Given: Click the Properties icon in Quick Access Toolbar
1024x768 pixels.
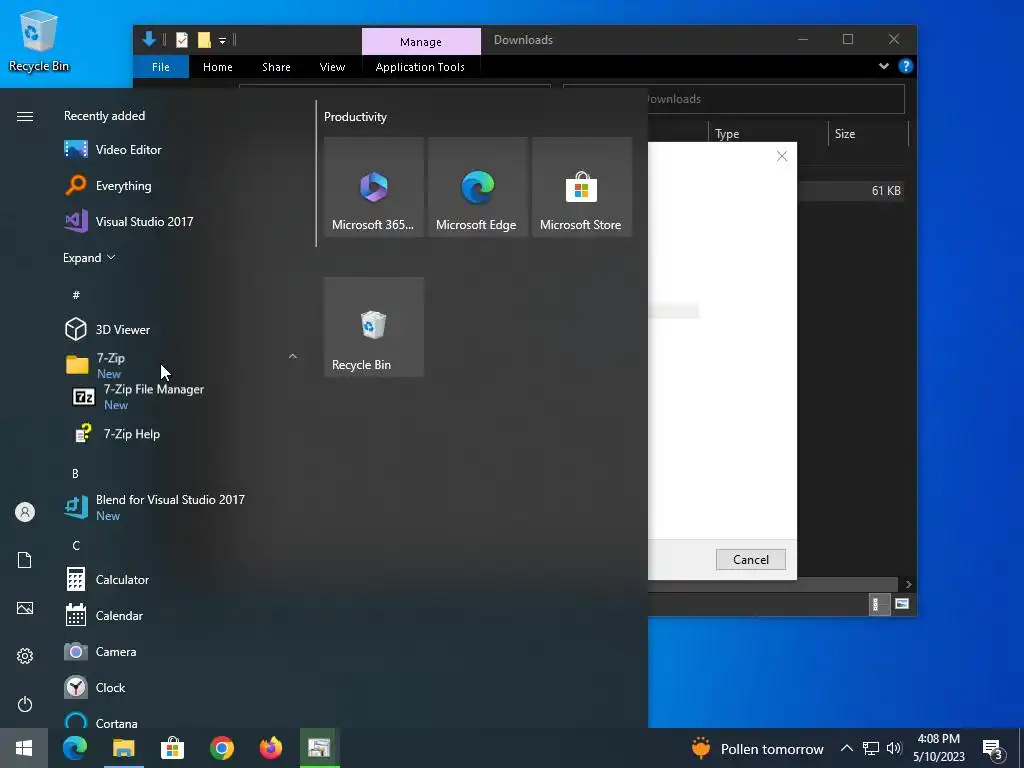Looking at the screenshot, I should click(182, 40).
